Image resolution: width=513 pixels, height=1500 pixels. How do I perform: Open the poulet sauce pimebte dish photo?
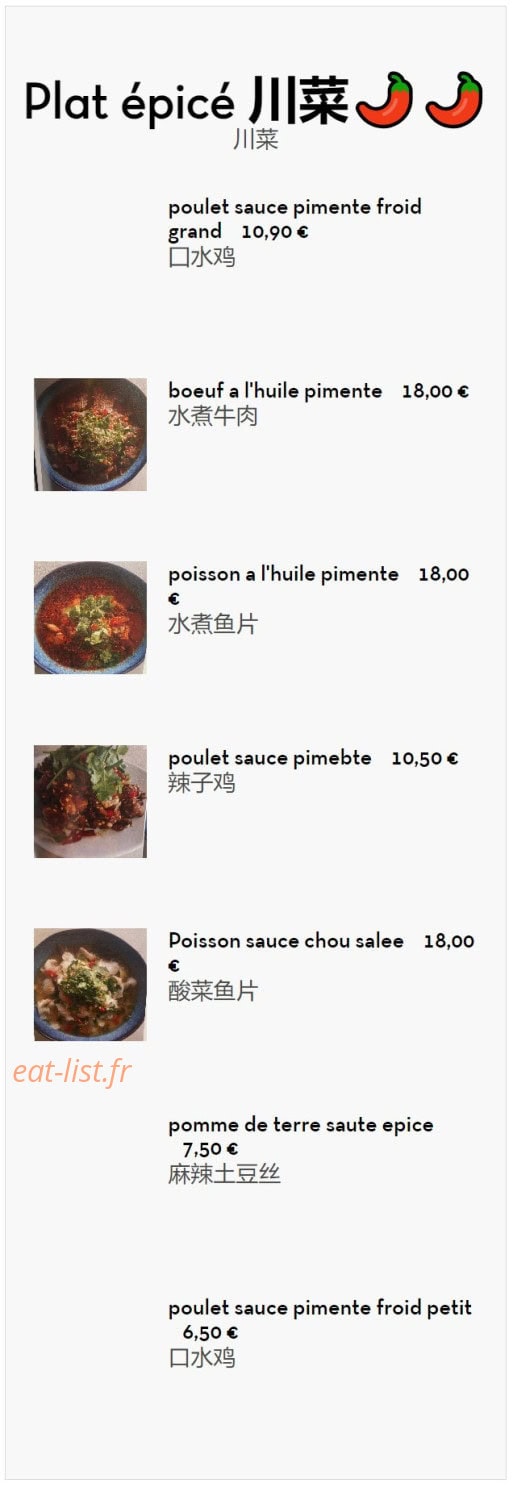[90, 801]
